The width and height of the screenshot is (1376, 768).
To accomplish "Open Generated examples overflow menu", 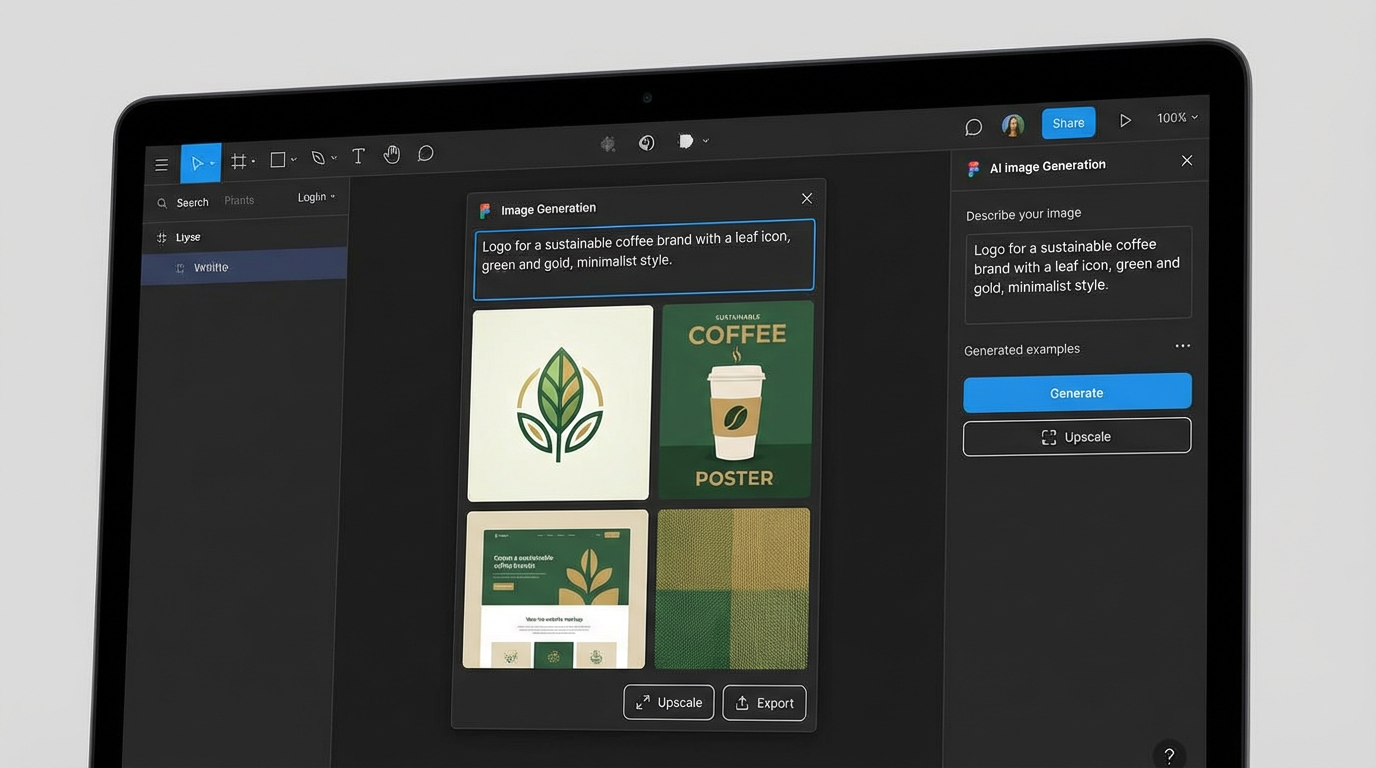I will point(1183,345).
